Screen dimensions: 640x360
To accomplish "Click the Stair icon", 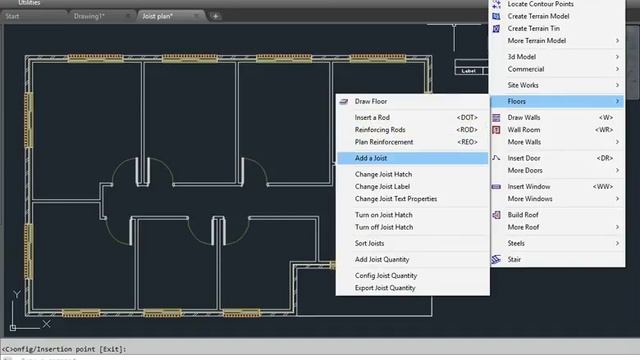I will point(496,259).
